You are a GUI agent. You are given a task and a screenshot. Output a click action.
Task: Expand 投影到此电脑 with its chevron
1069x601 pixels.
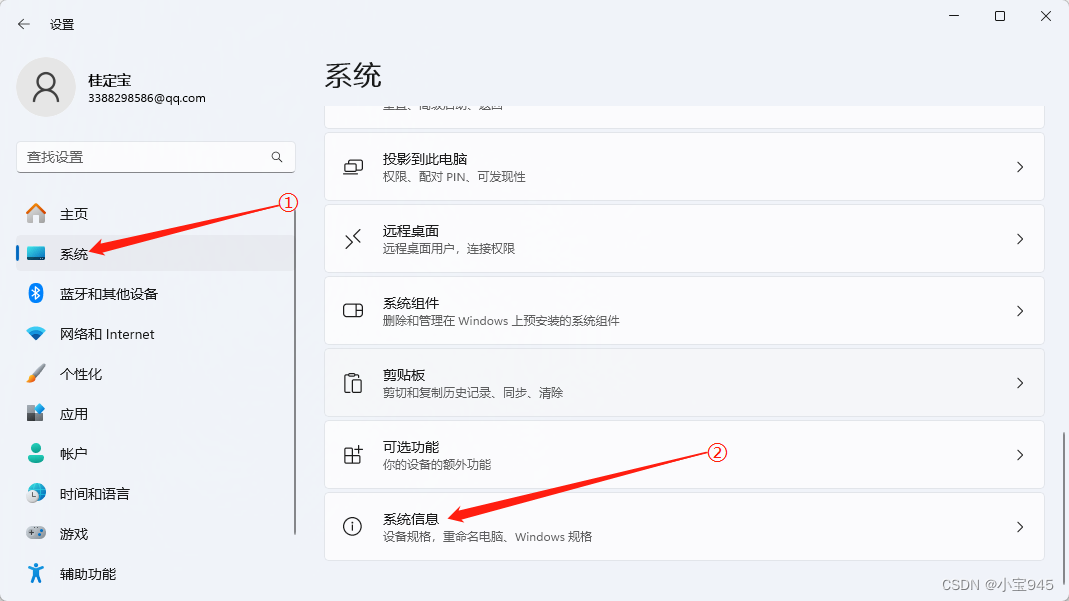pos(1020,167)
